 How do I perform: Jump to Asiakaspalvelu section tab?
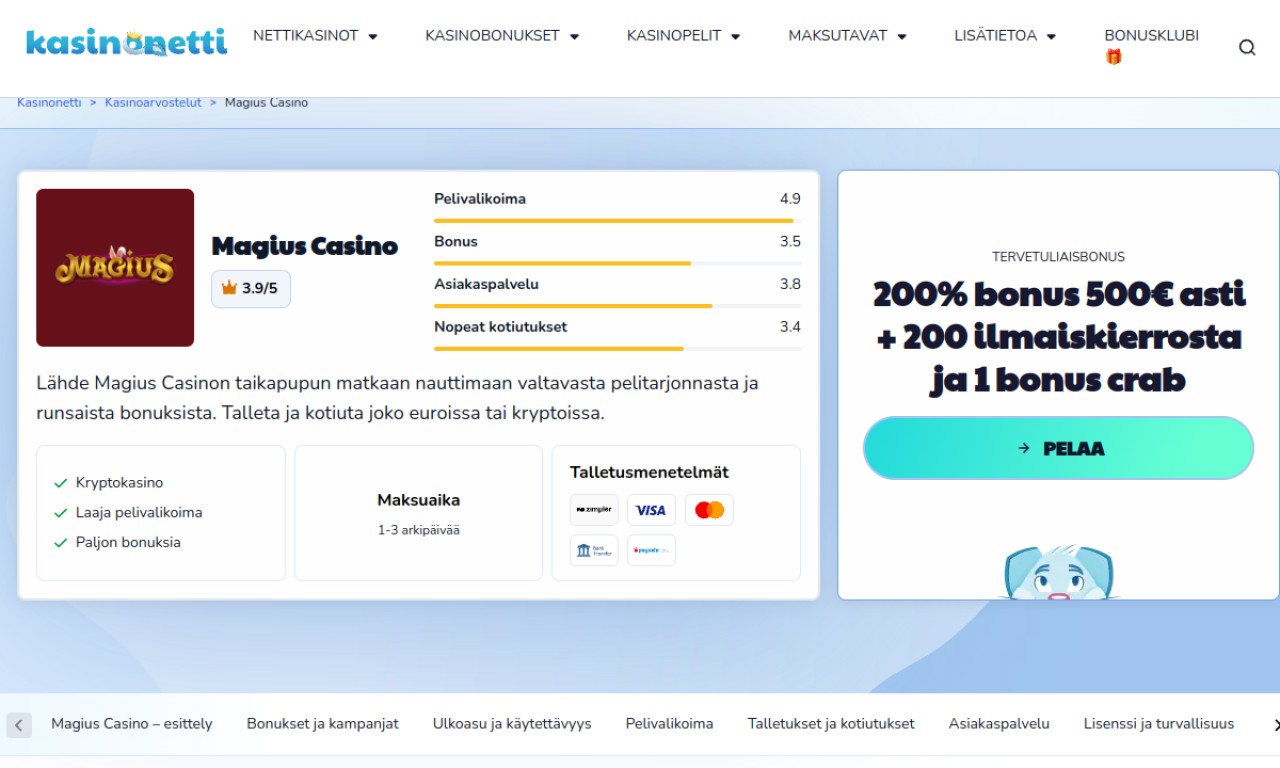[x=999, y=724]
